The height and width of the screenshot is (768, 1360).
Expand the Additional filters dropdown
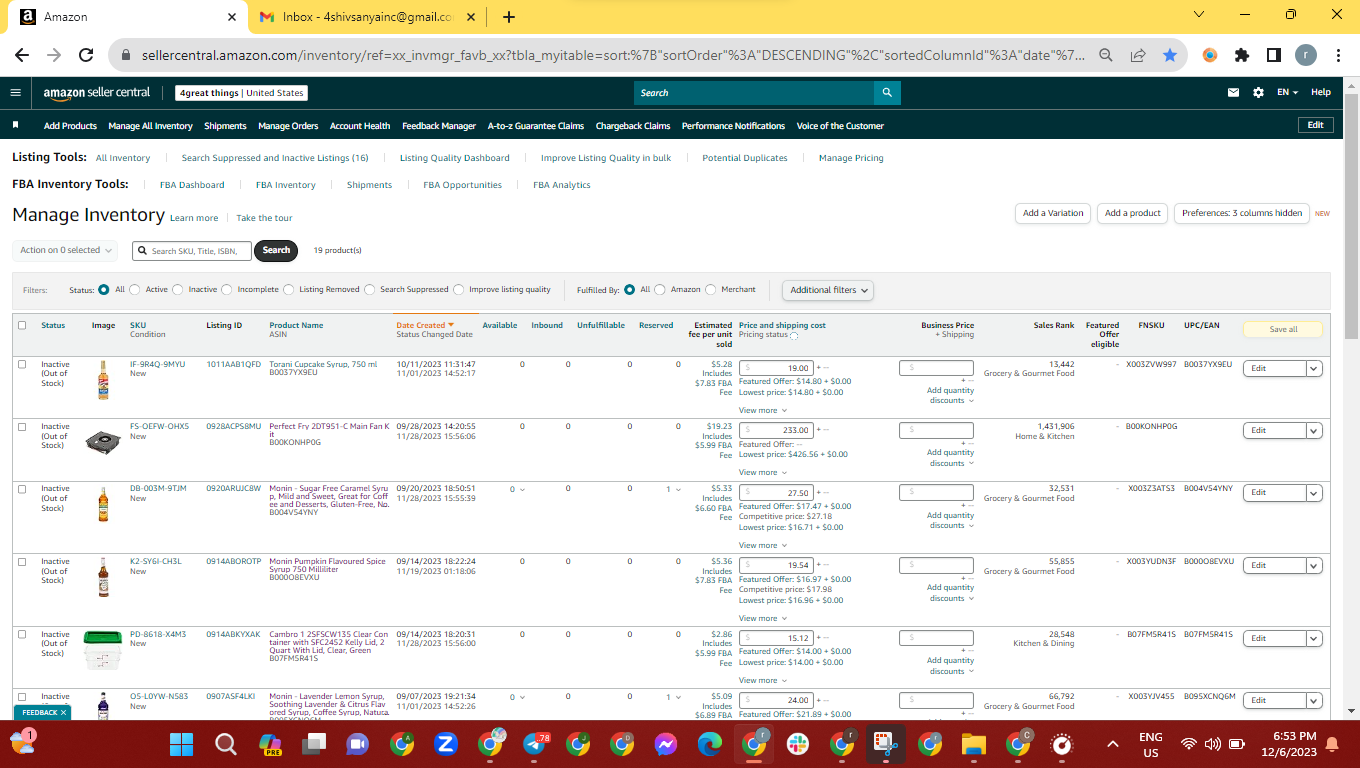(x=828, y=290)
